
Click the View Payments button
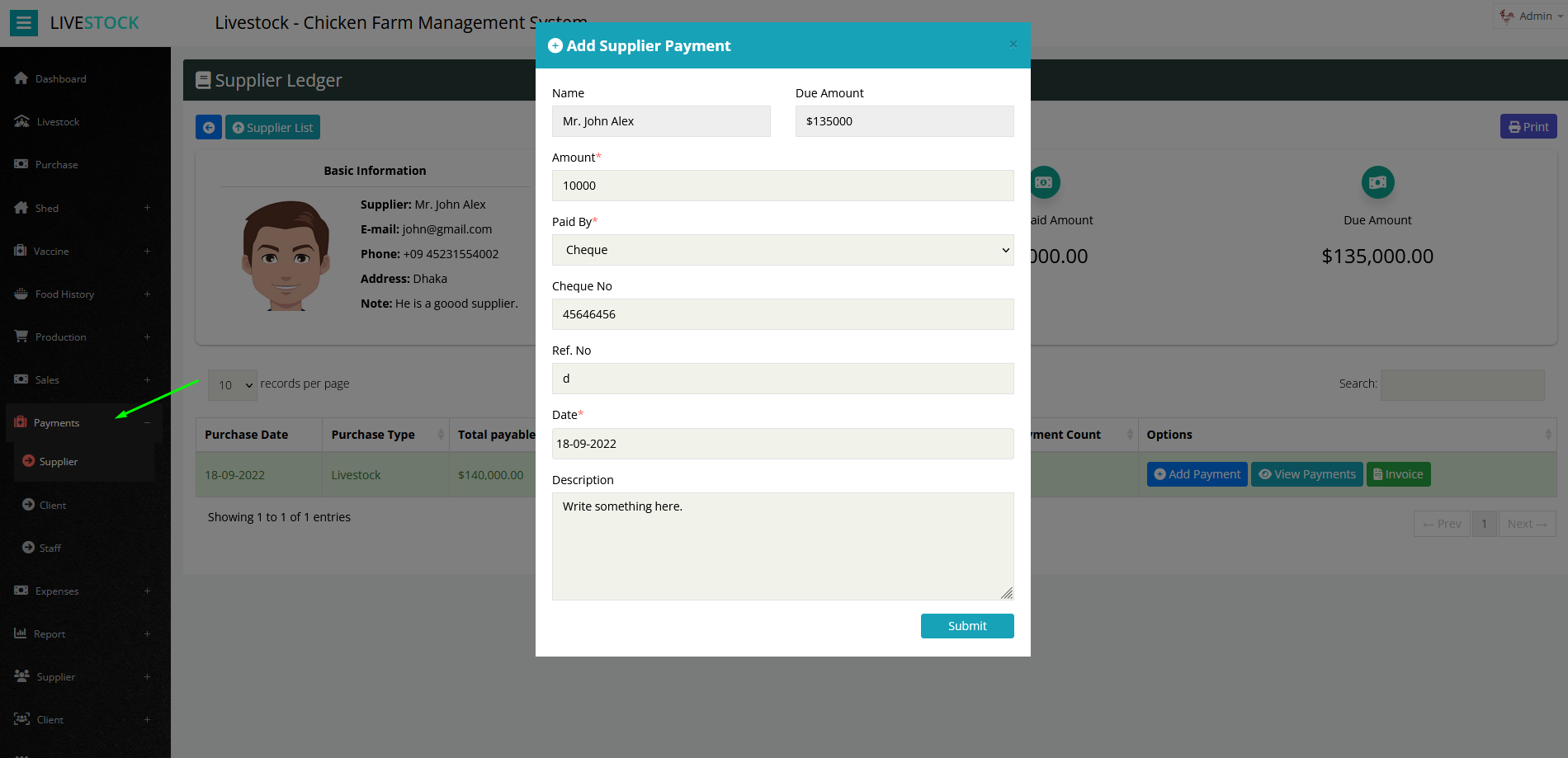(1306, 474)
